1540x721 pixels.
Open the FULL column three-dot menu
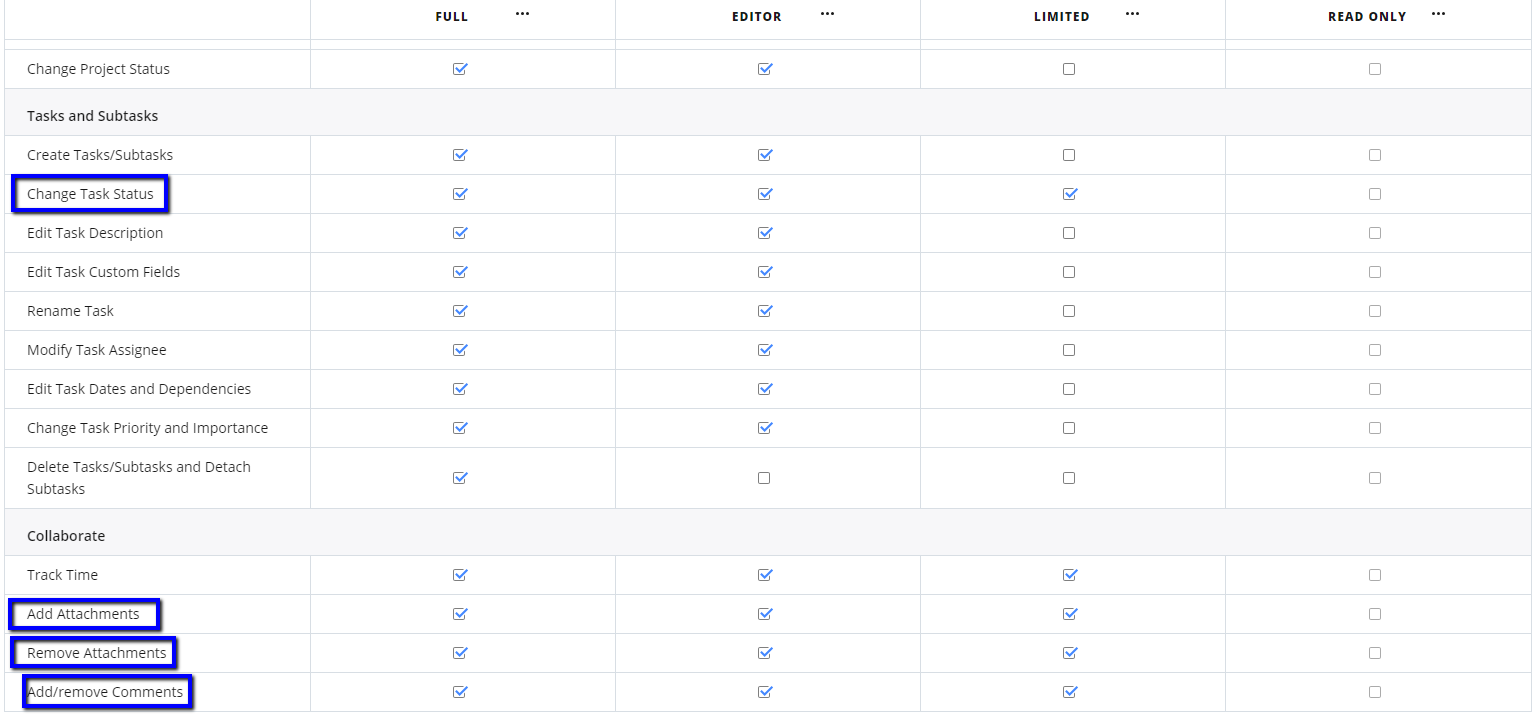coord(522,14)
